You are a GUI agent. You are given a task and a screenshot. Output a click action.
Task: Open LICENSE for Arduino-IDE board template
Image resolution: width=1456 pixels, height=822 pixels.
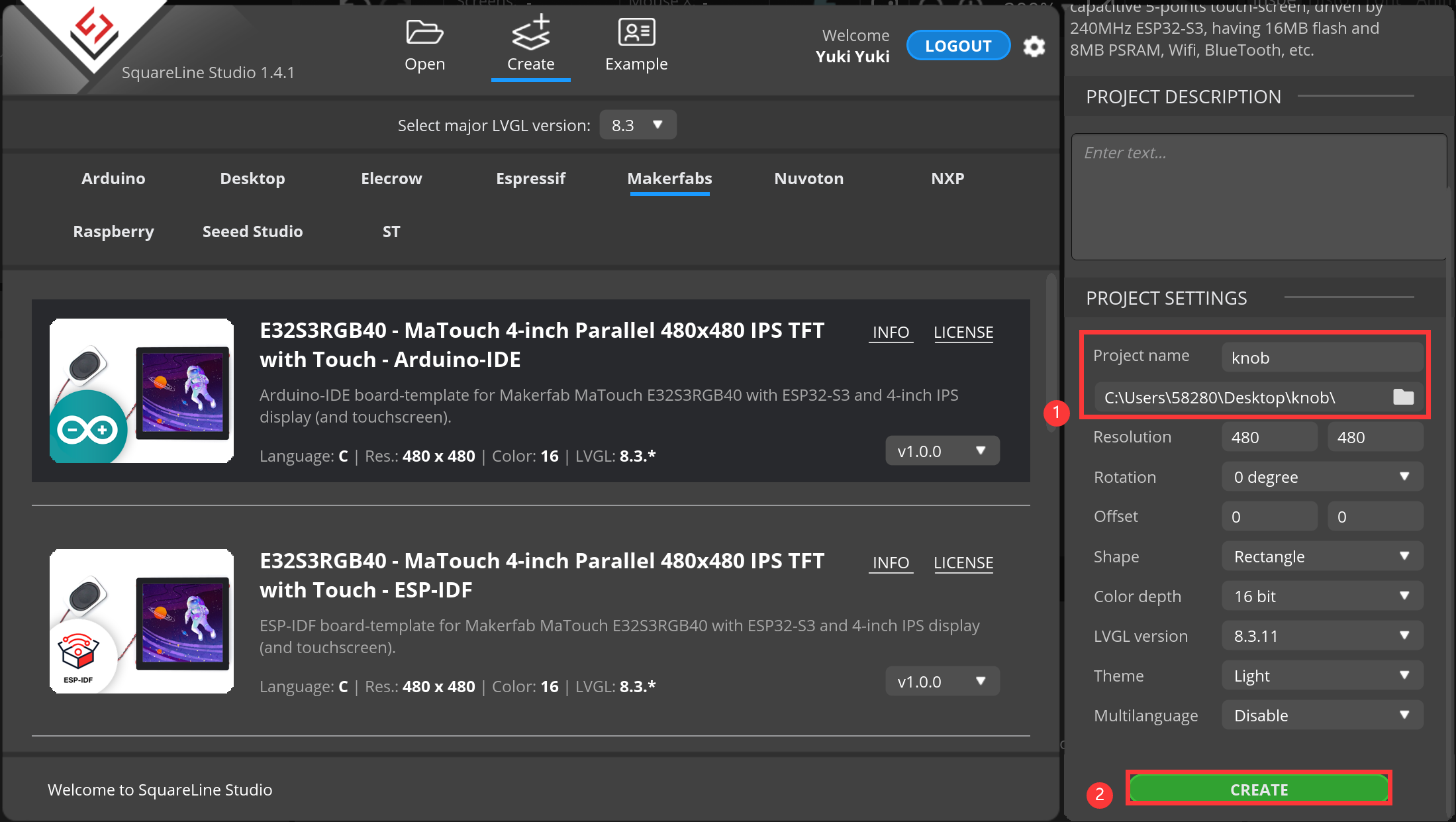(963, 332)
